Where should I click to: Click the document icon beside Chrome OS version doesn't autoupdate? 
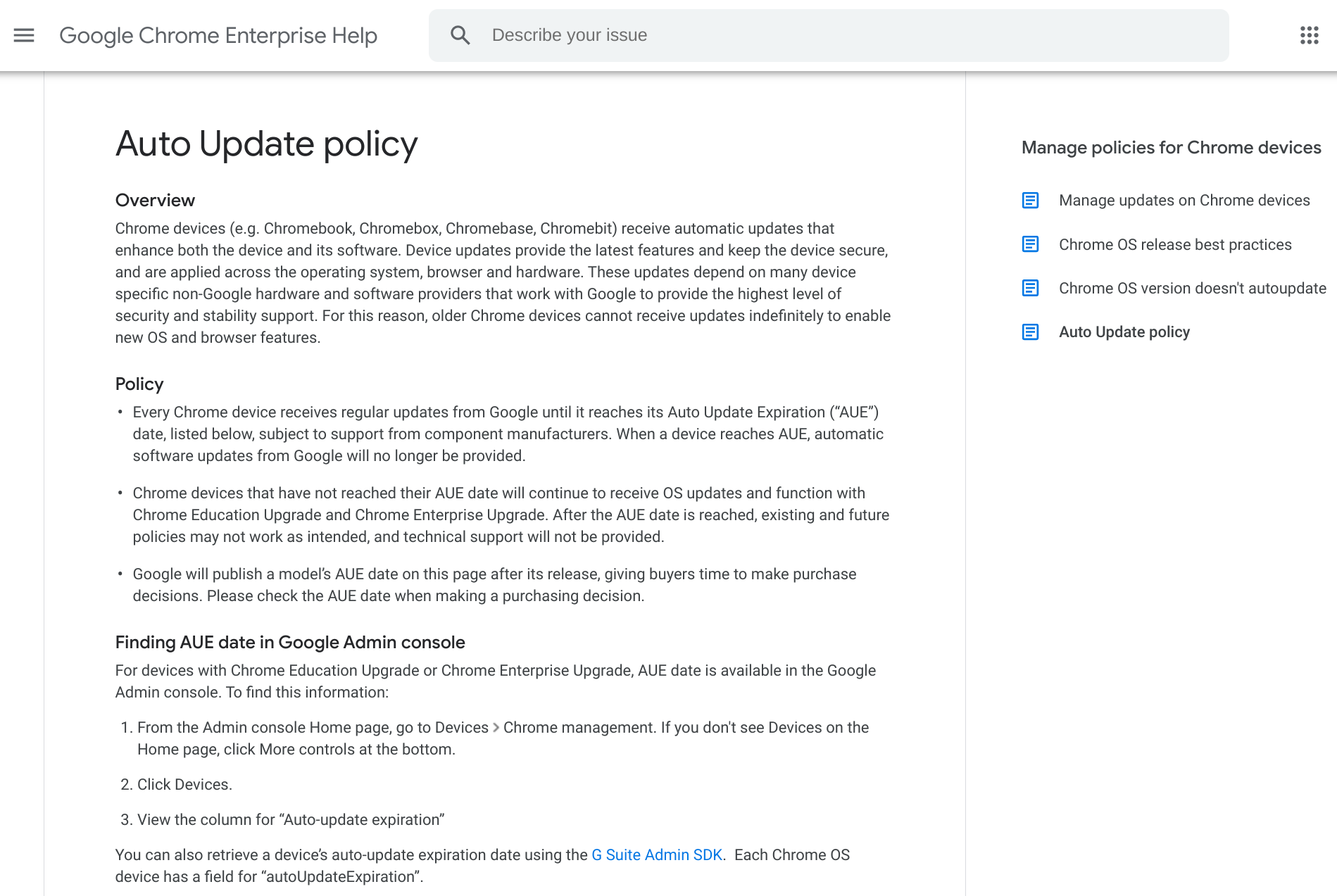(x=1030, y=288)
